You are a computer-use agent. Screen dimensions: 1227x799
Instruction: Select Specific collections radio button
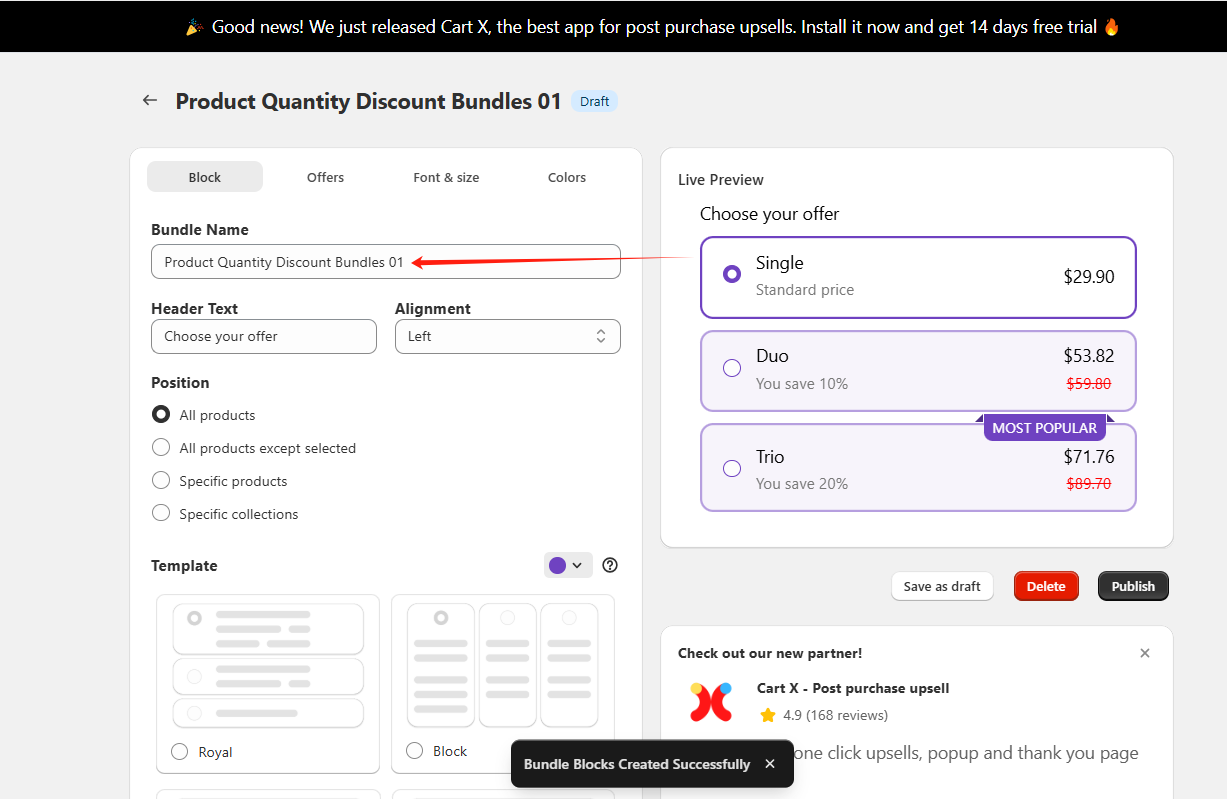[161, 514]
